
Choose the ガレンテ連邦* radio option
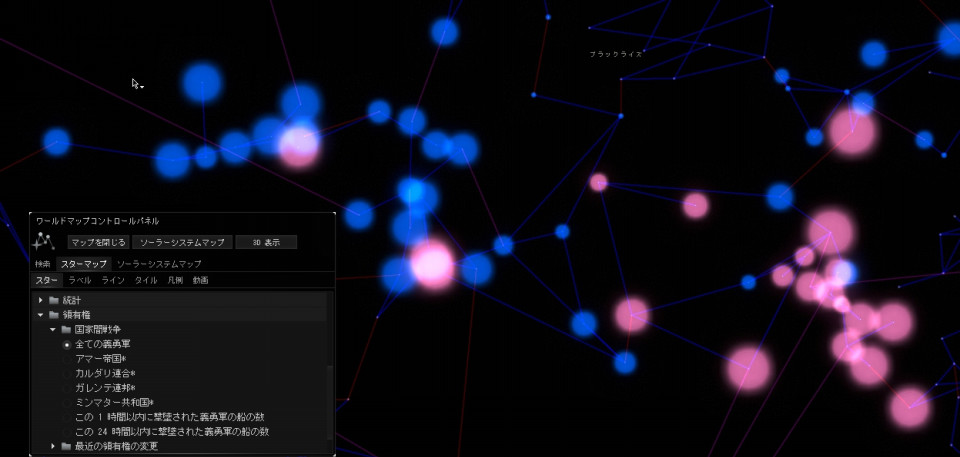tap(67, 388)
